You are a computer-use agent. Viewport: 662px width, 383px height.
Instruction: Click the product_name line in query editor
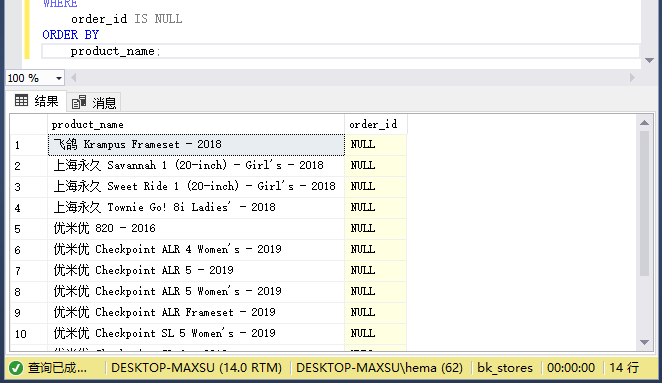click(340, 52)
